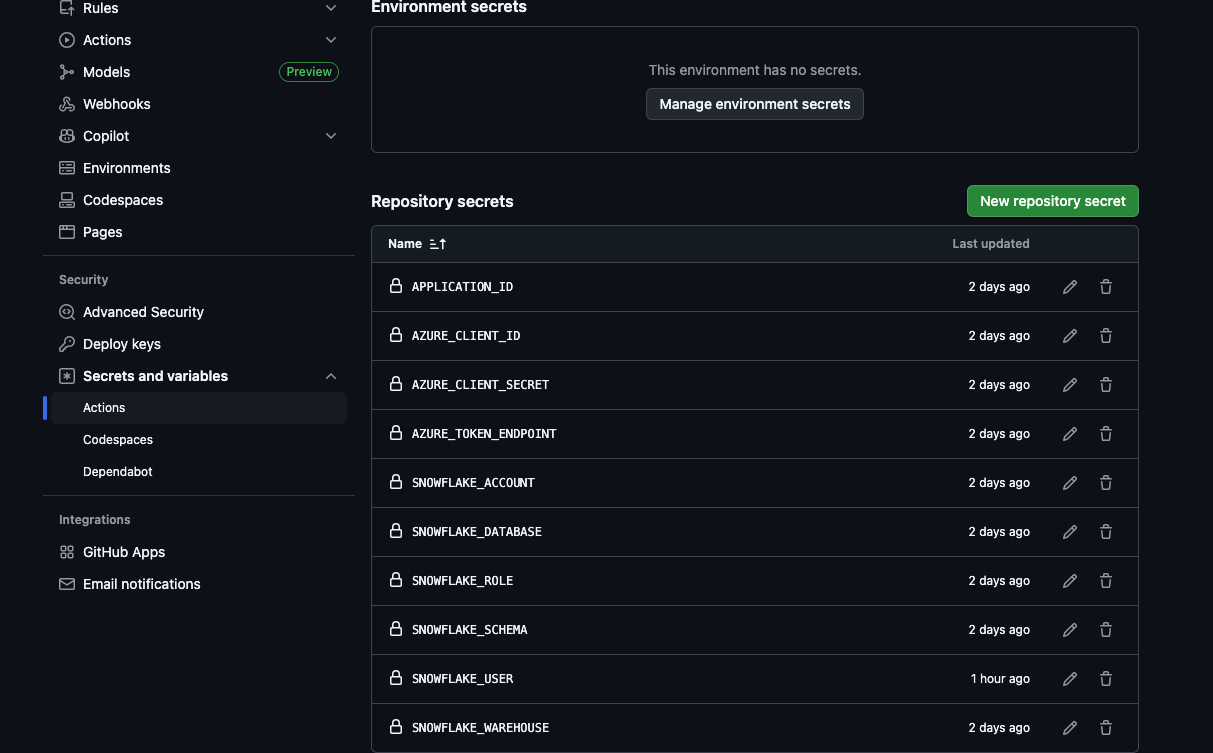The height and width of the screenshot is (753, 1213).
Task: Click Manage environment secrets
Action: pos(754,104)
